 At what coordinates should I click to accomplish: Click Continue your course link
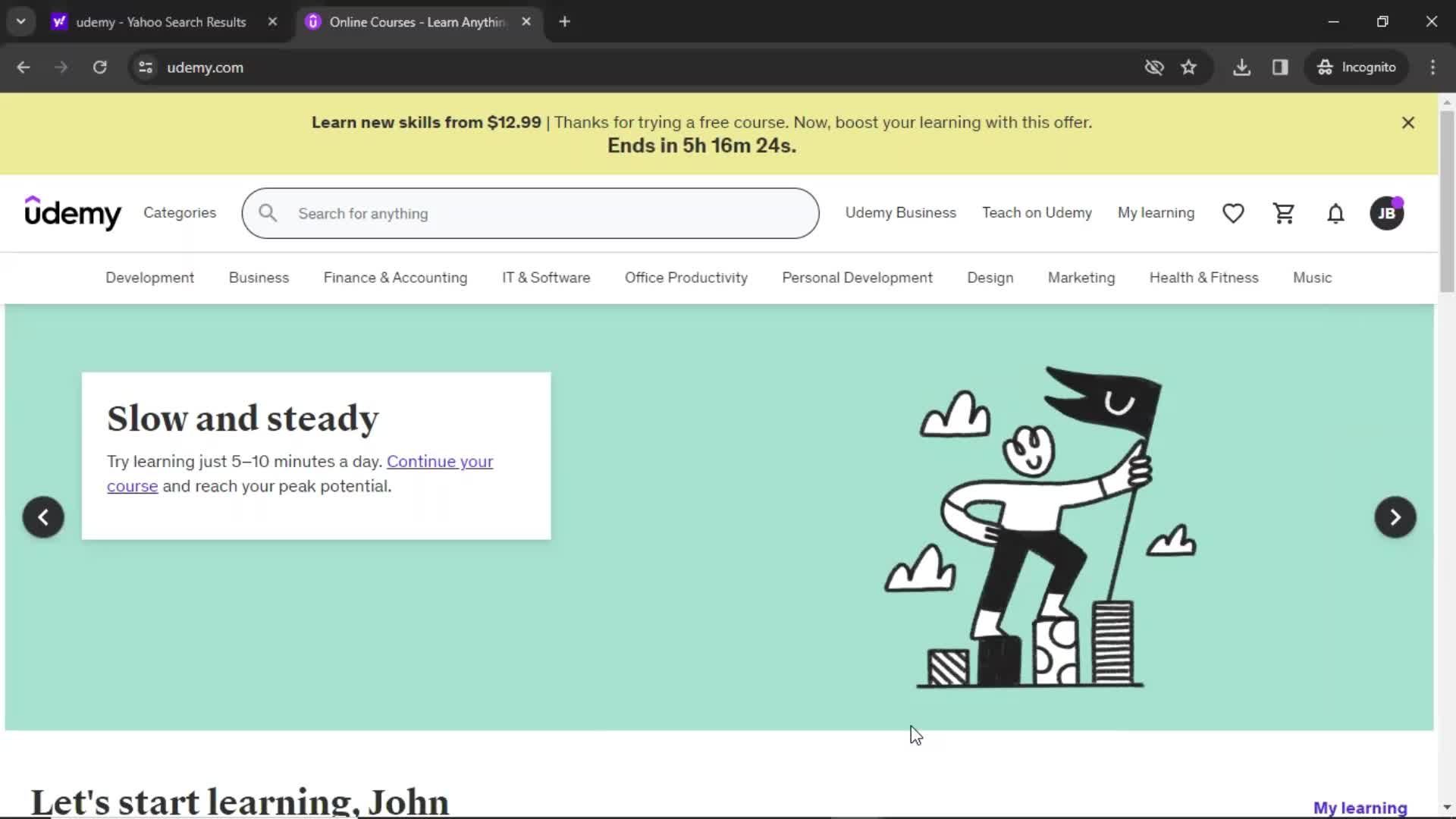click(x=300, y=473)
